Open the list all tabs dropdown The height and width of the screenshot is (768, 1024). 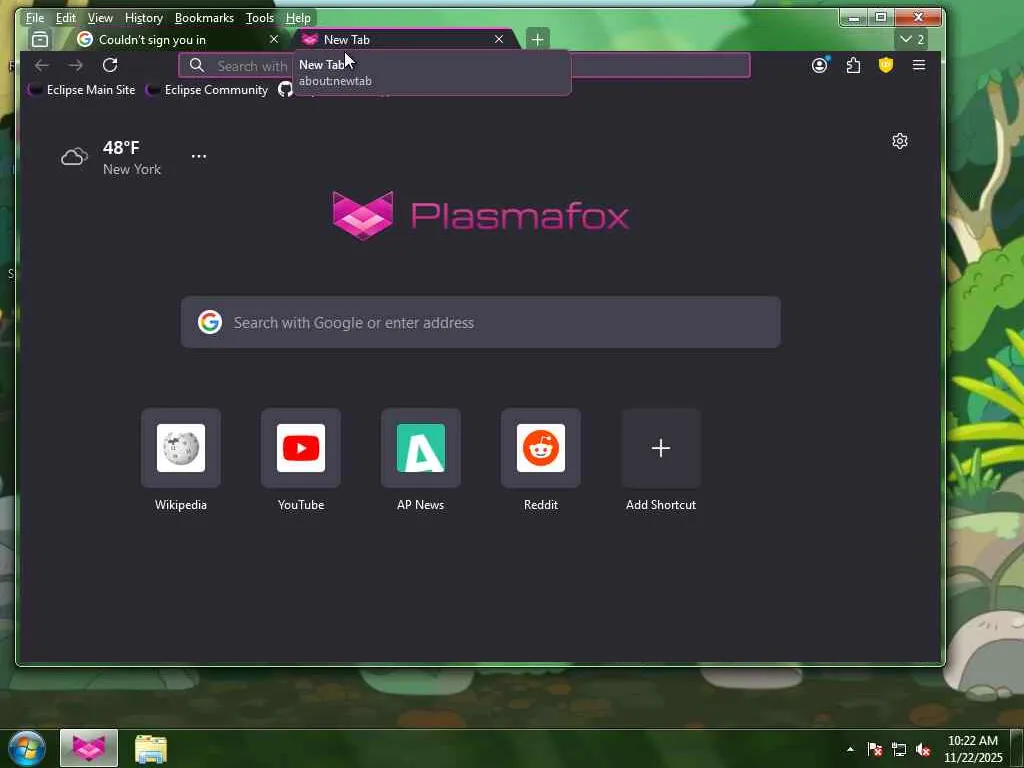tap(912, 40)
